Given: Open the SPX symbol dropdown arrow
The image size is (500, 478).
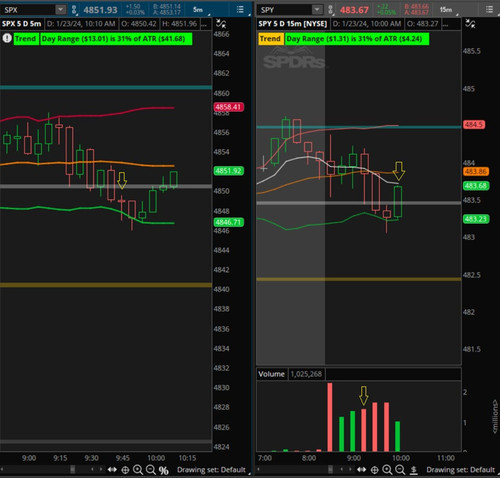Looking at the screenshot, I should tap(61, 10).
